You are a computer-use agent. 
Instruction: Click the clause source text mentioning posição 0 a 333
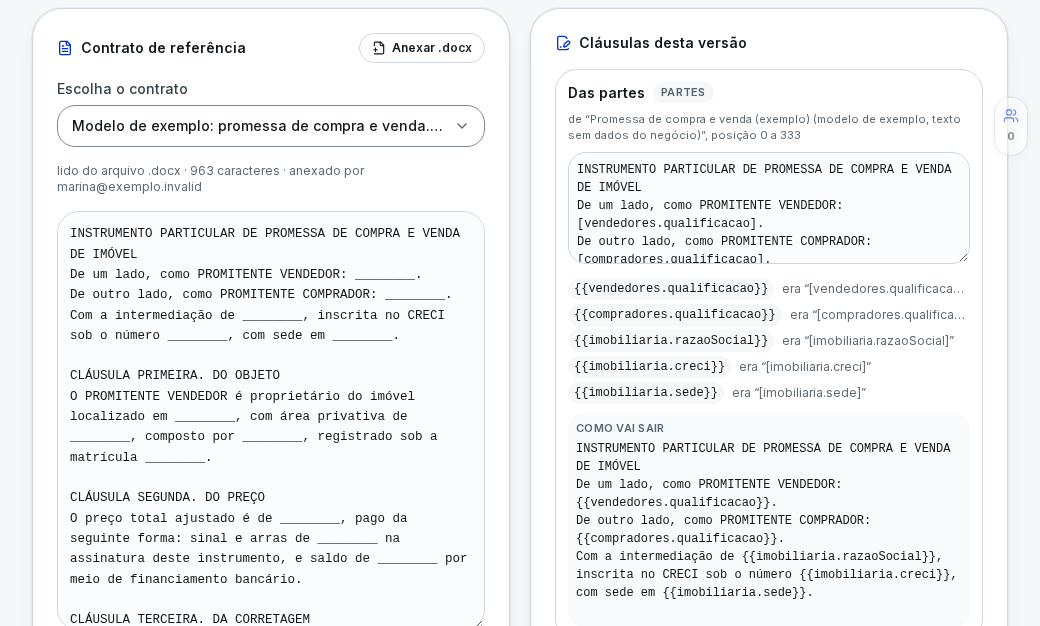[x=764, y=127]
